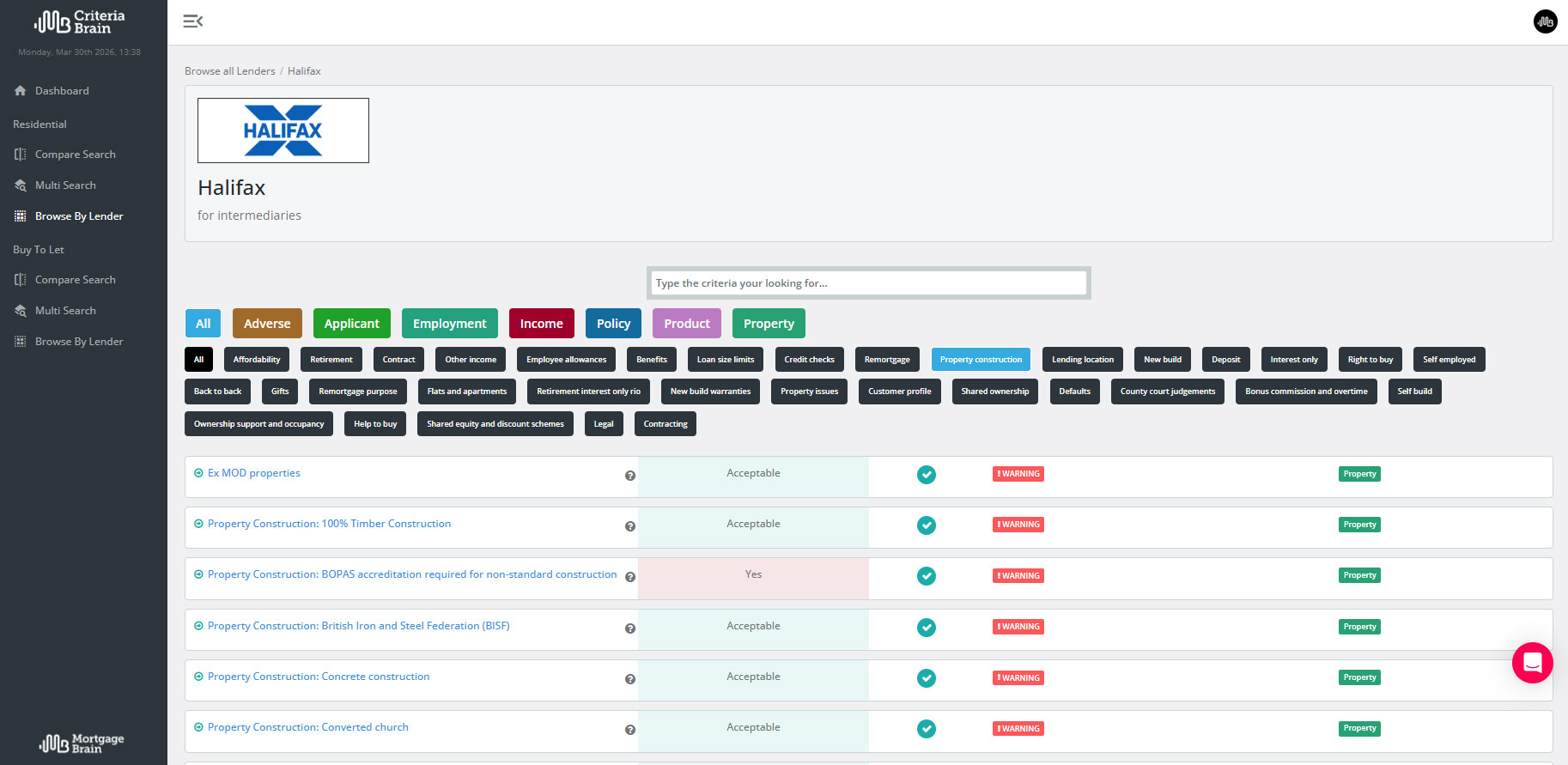1568x765 pixels.
Task: Select the Retirement tag
Action: click(x=331, y=360)
